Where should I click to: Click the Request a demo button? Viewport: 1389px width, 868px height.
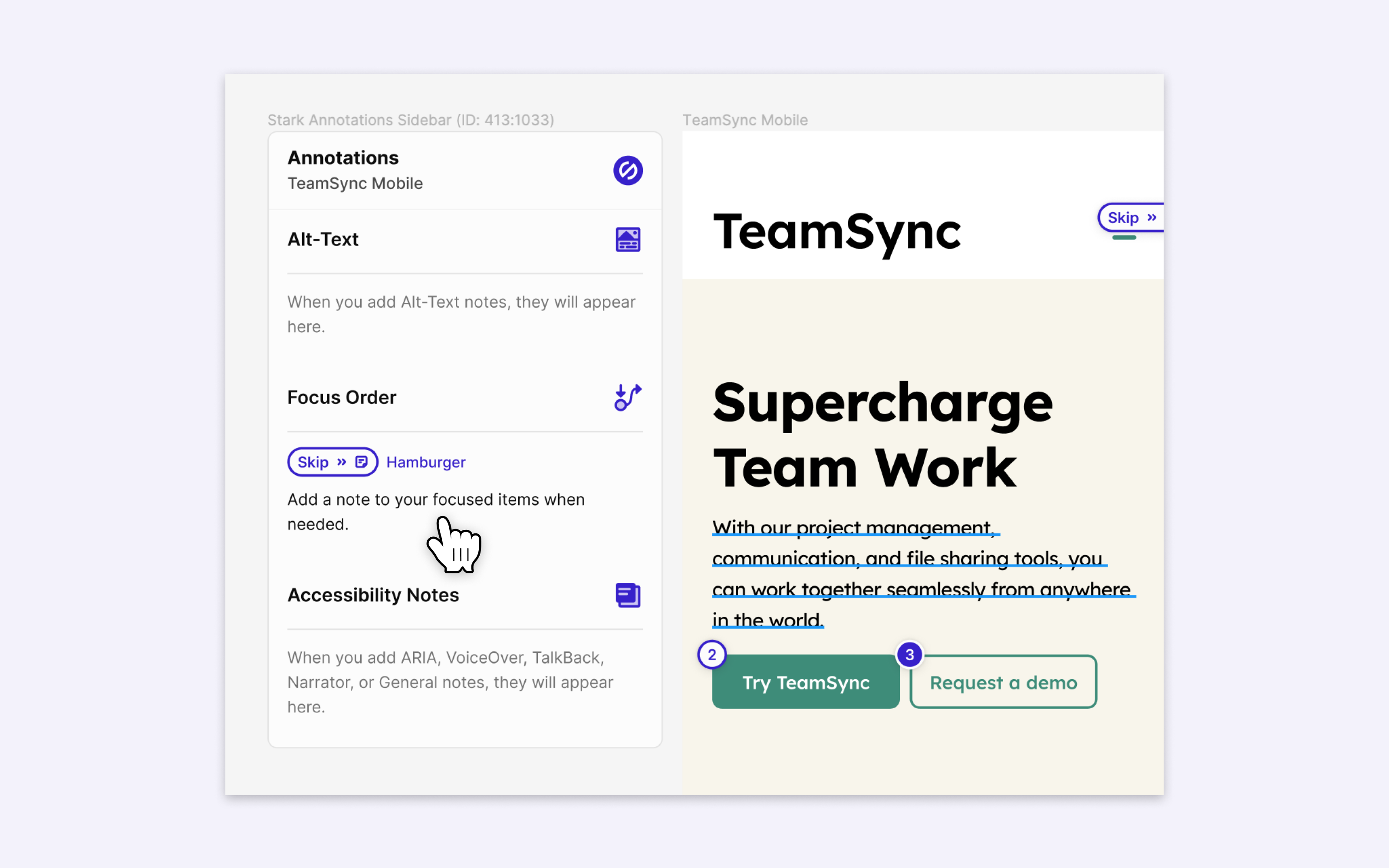1003,682
